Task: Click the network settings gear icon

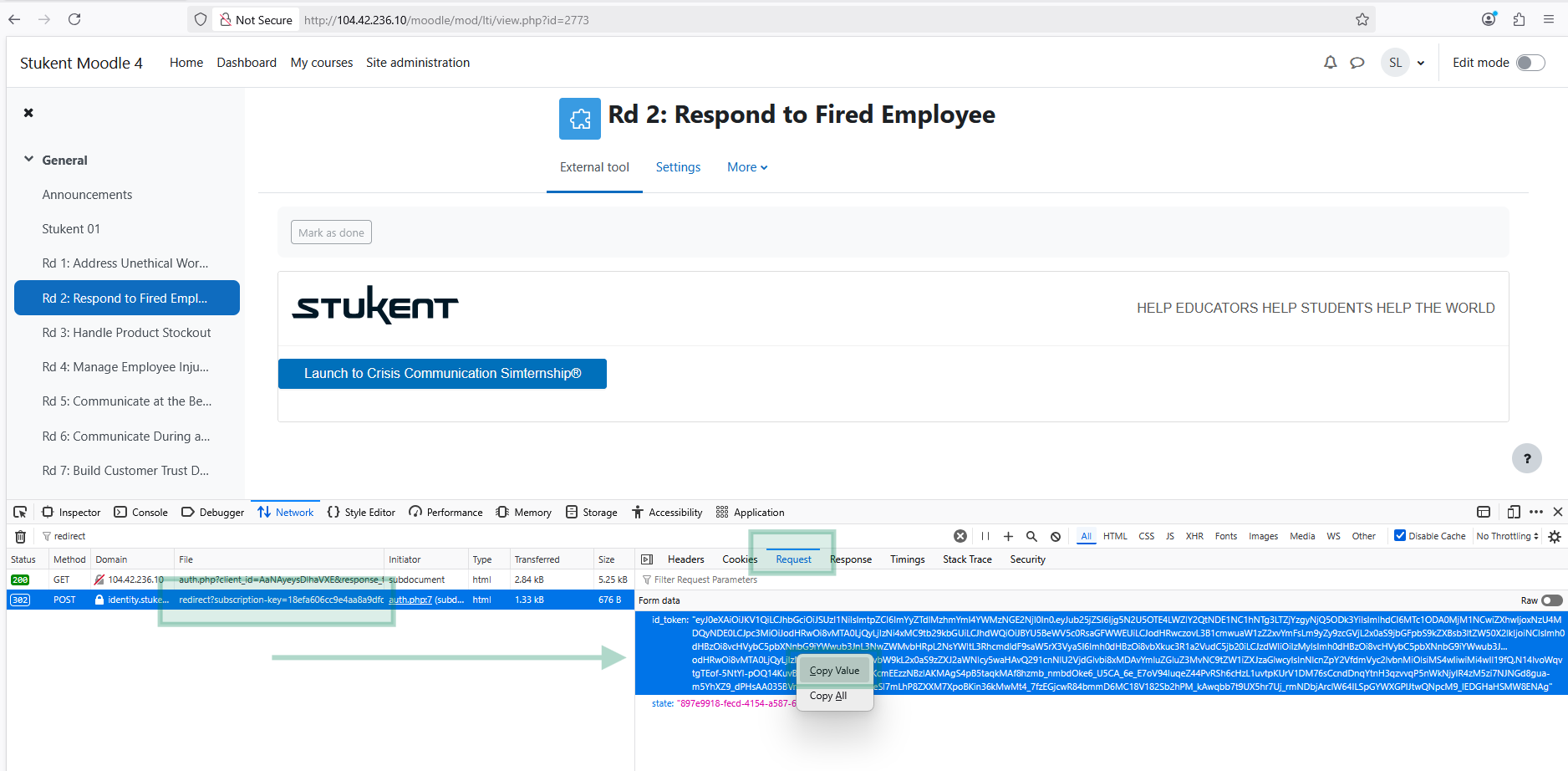Action: click(1555, 537)
